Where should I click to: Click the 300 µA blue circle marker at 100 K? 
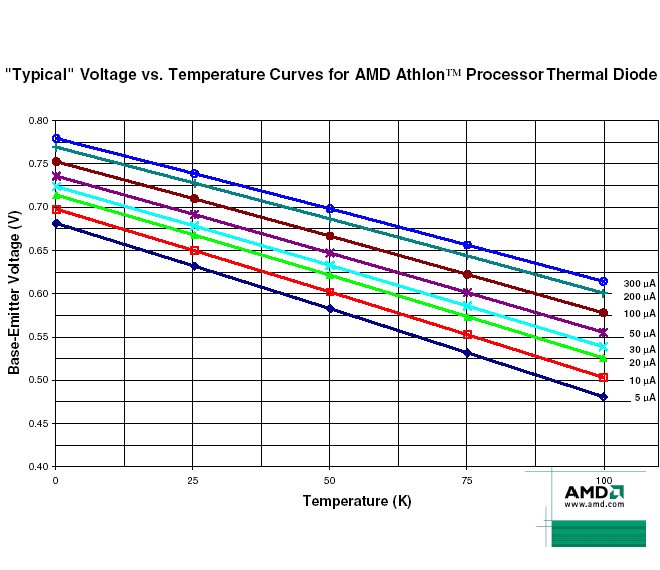[603, 281]
